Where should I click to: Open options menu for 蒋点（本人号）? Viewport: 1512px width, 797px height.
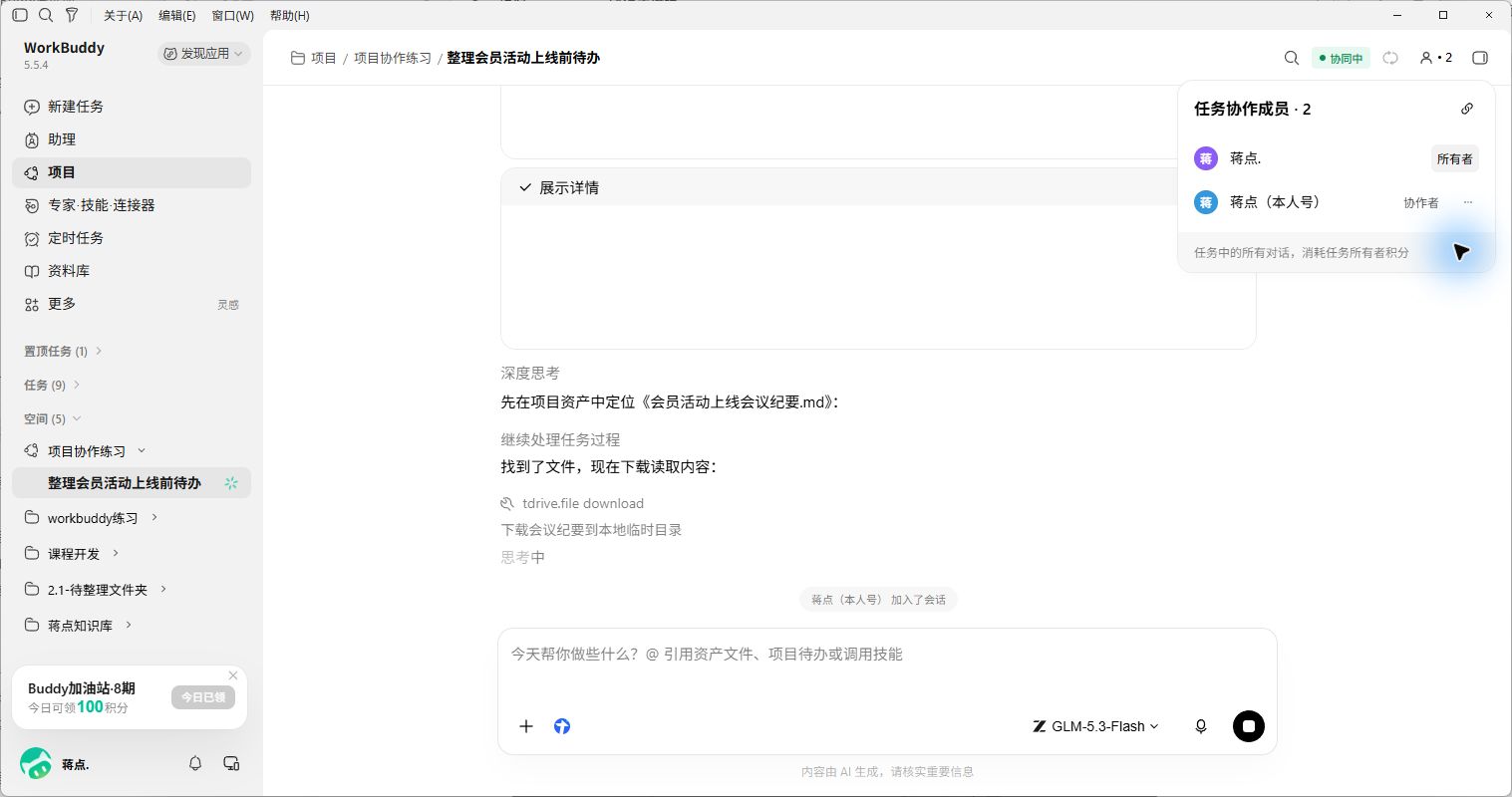pyautogui.click(x=1468, y=202)
